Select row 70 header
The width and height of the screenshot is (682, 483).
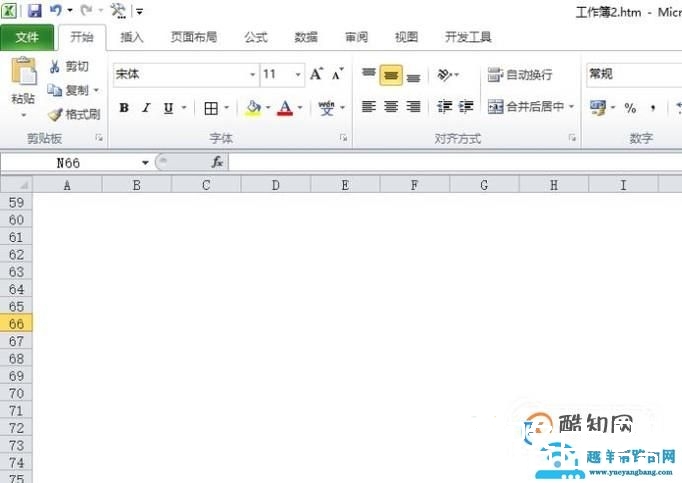coord(16,393)
